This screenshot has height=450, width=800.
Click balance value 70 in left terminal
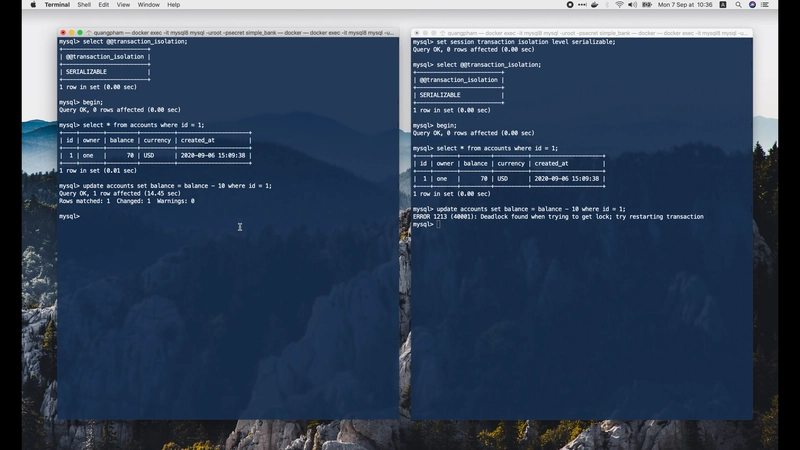(x=130, y=156)
